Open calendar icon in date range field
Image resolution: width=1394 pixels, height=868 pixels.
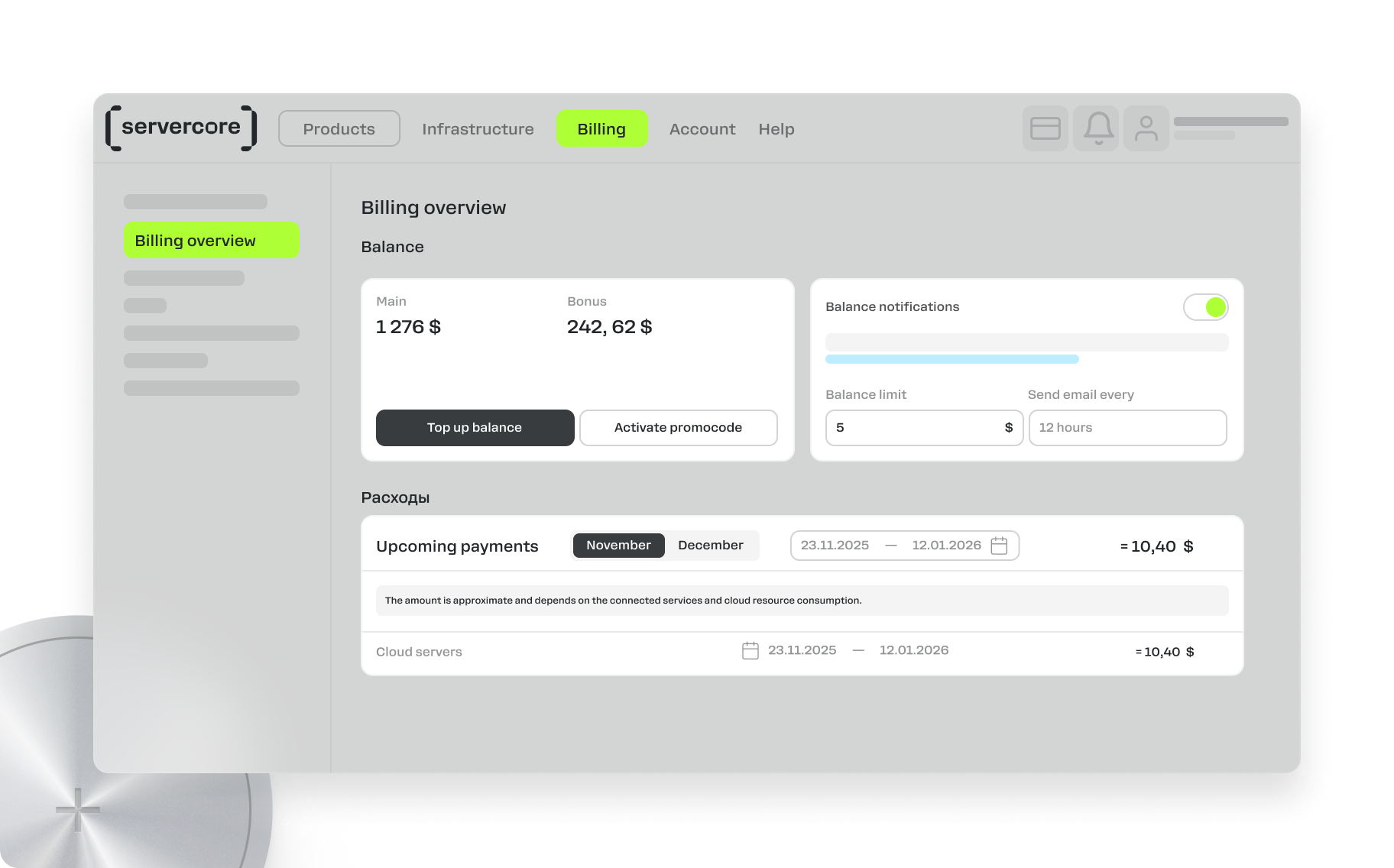(x=999, y=546)
